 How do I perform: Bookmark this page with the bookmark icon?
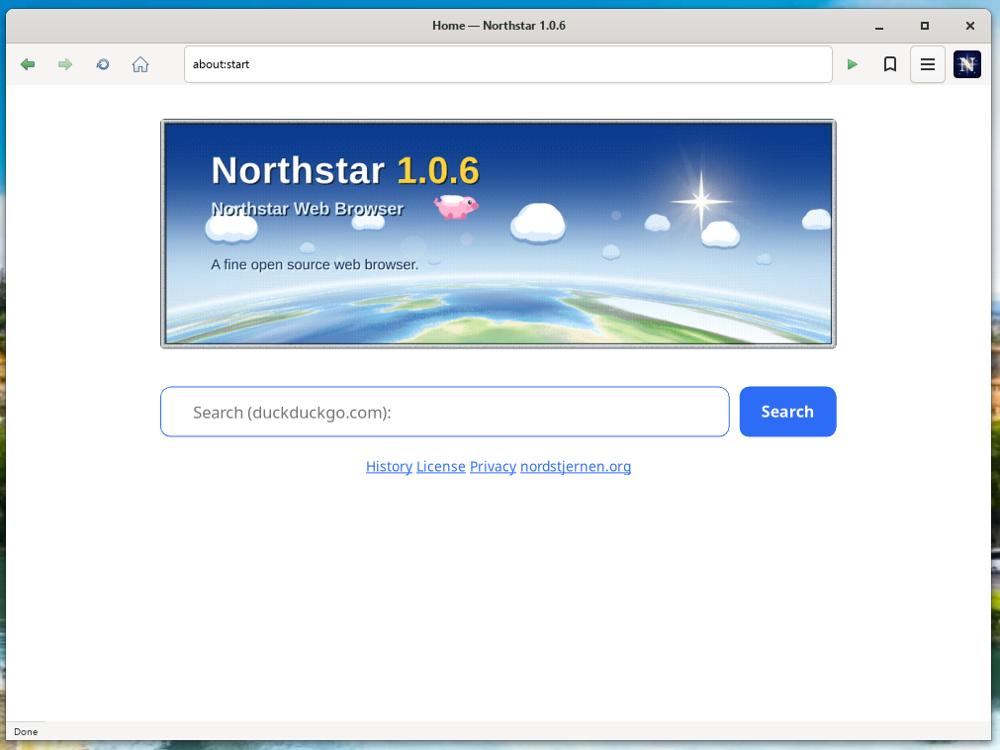[x=890, y=64]
